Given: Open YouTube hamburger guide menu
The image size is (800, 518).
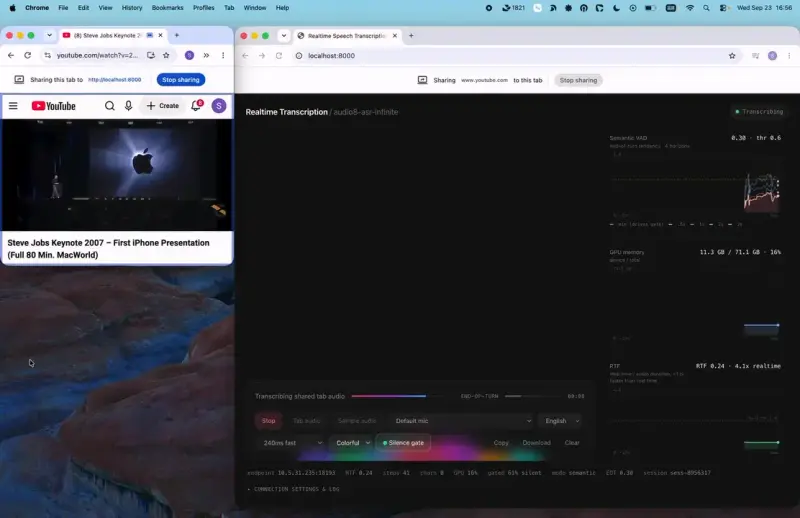Looking at the screenshot, I should pyautogui.click(x=13, y=106).
